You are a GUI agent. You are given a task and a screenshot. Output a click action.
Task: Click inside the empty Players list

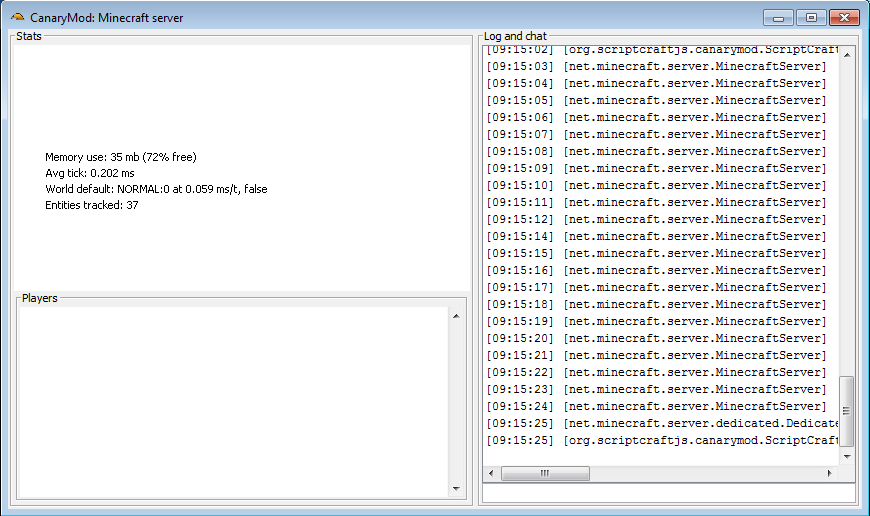(233, 402)
